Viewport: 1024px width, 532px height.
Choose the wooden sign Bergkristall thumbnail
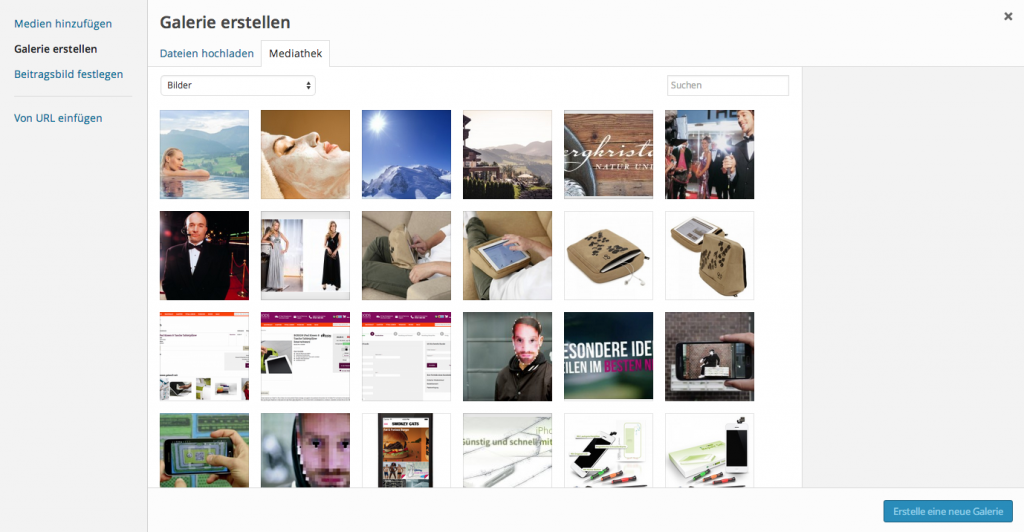pos(609,155)
